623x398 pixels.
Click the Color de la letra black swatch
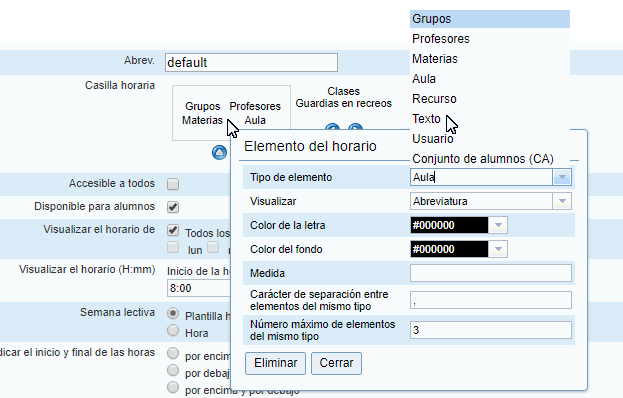[449, 225]
